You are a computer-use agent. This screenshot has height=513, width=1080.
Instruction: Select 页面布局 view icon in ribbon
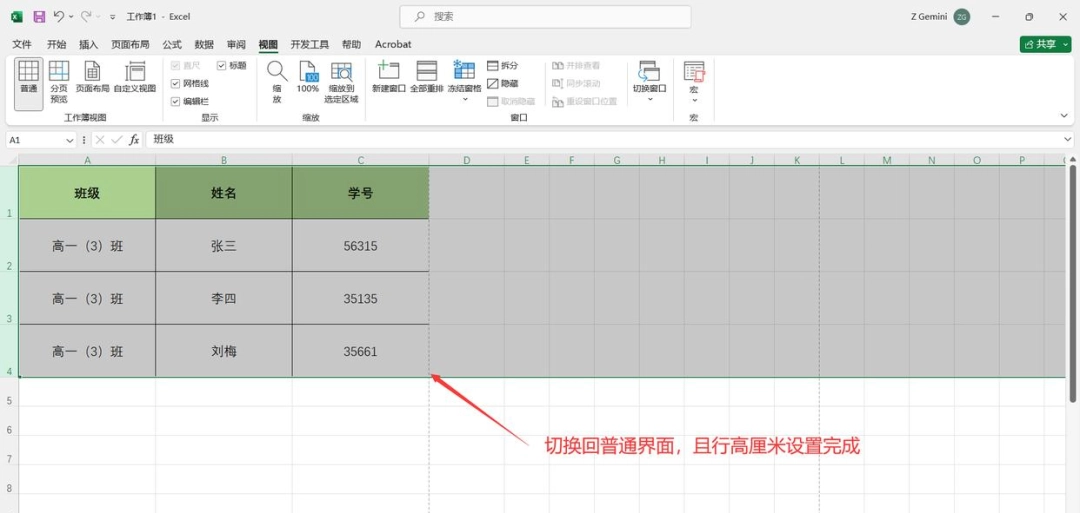click(92, 77)
